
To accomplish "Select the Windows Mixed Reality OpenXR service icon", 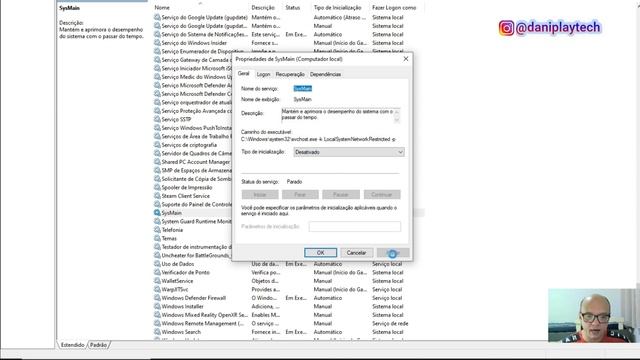I will [157, 315].
